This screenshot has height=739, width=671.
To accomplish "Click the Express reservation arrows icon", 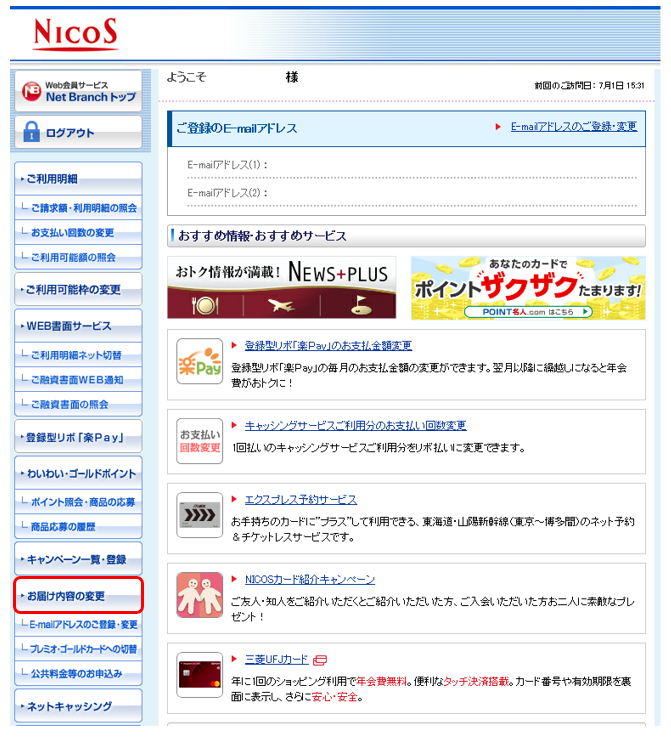I will coord(199,515).
